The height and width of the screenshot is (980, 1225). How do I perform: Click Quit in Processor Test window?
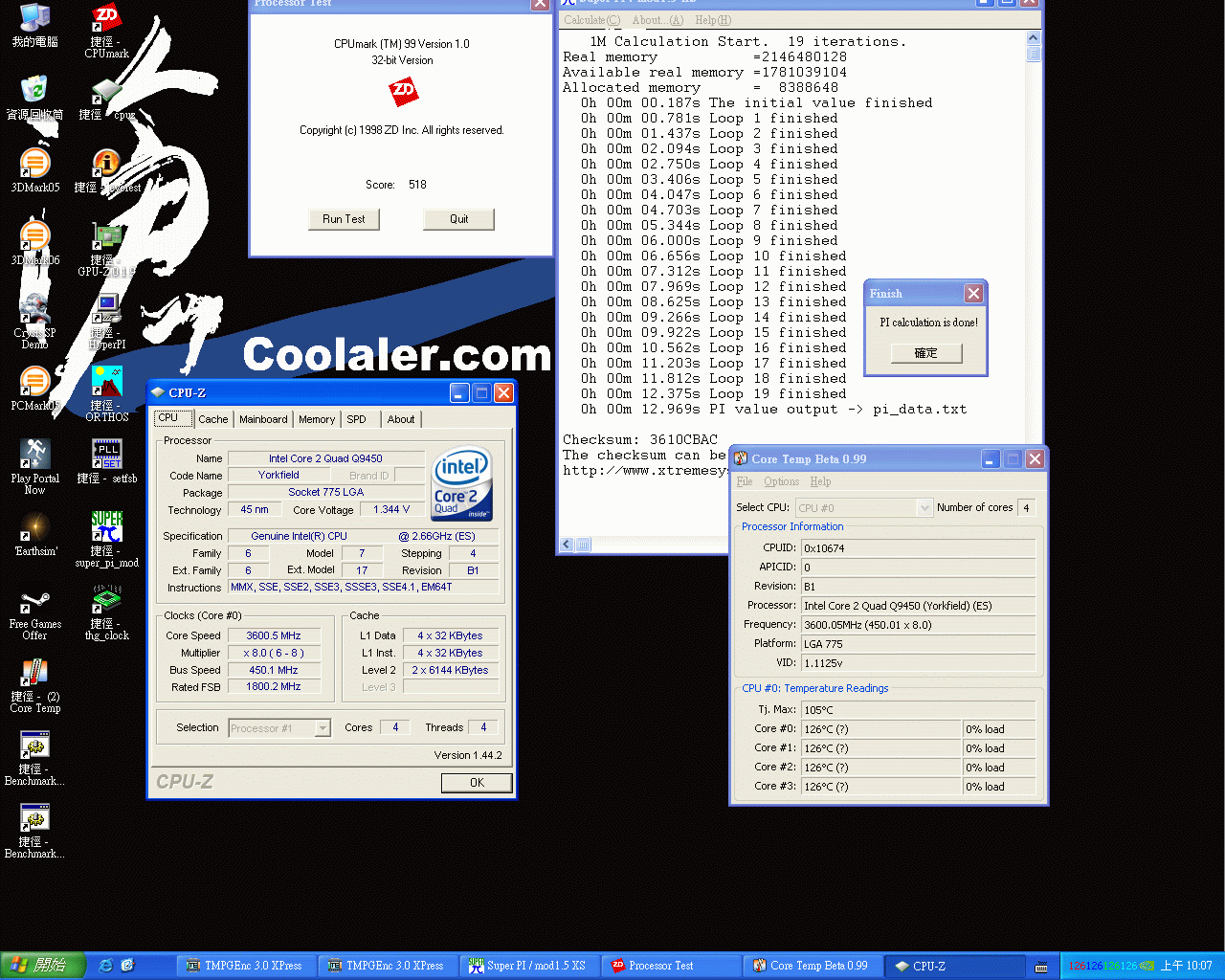[459, 219]
